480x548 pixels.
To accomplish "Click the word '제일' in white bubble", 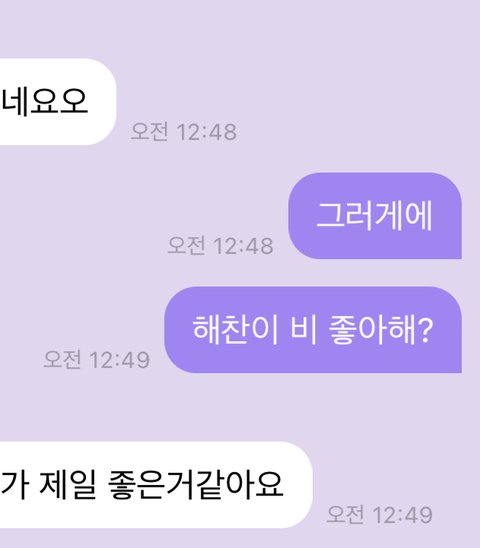I will (67, 484).
